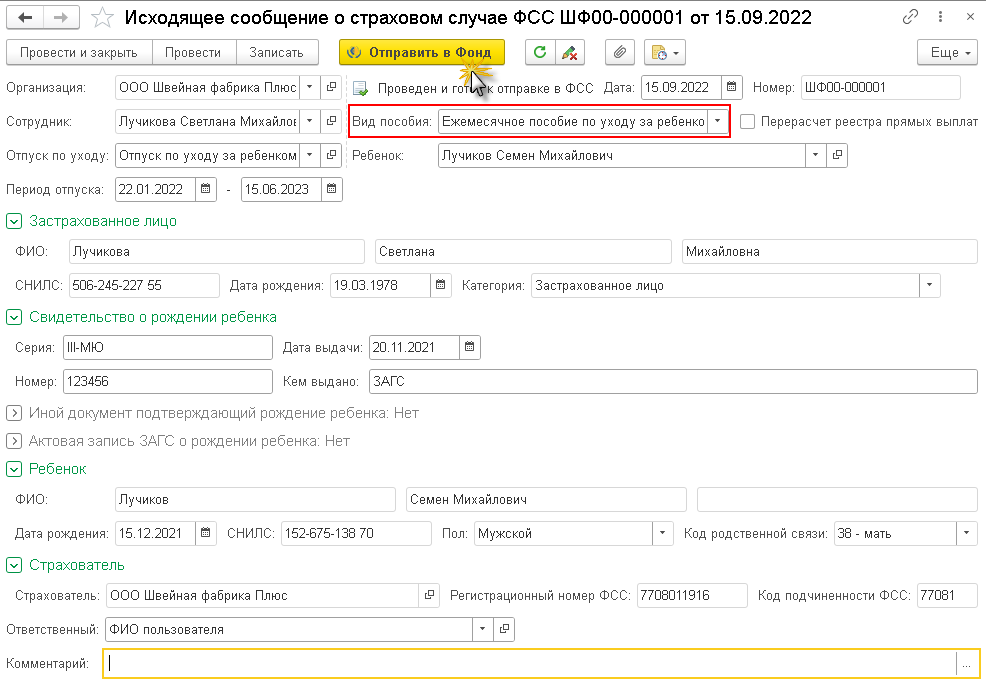Click into the Комментарий text field
This screenshot has width=986, height=685.
[x=530, y=663]
